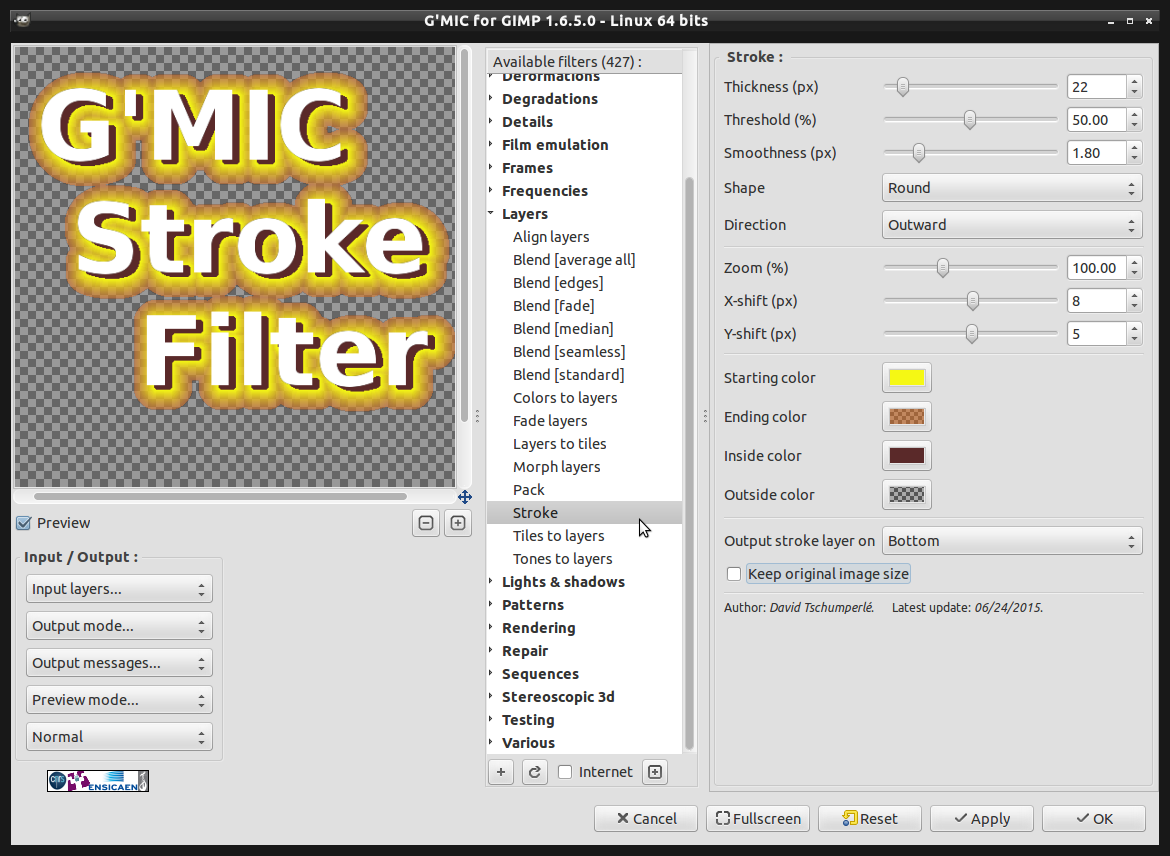
Task: Click the Cancel button
Action: pos(646,819)
